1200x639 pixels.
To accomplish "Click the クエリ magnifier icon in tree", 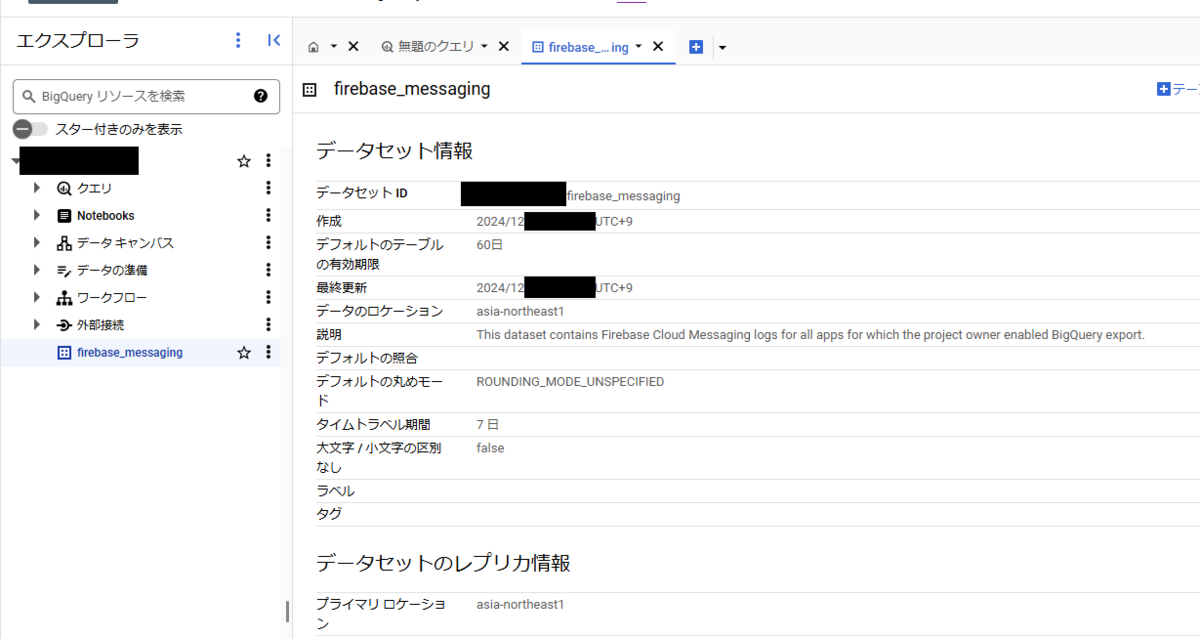I will 64,188.
